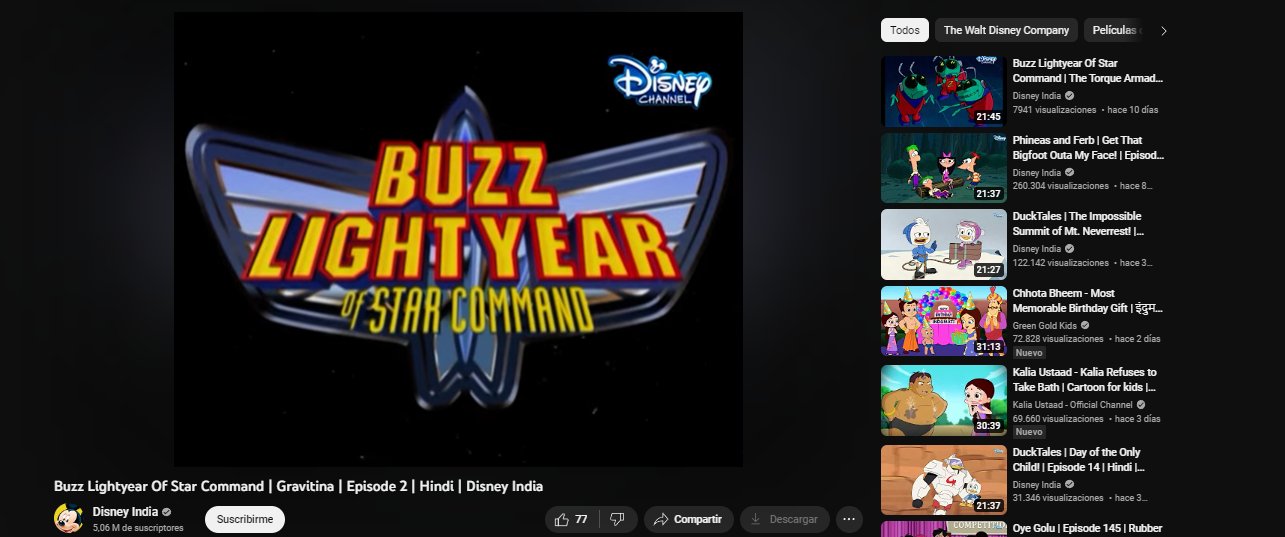
Task: Open DuckTales Day of Only Child thumbnail
Action: pos(943,480)
